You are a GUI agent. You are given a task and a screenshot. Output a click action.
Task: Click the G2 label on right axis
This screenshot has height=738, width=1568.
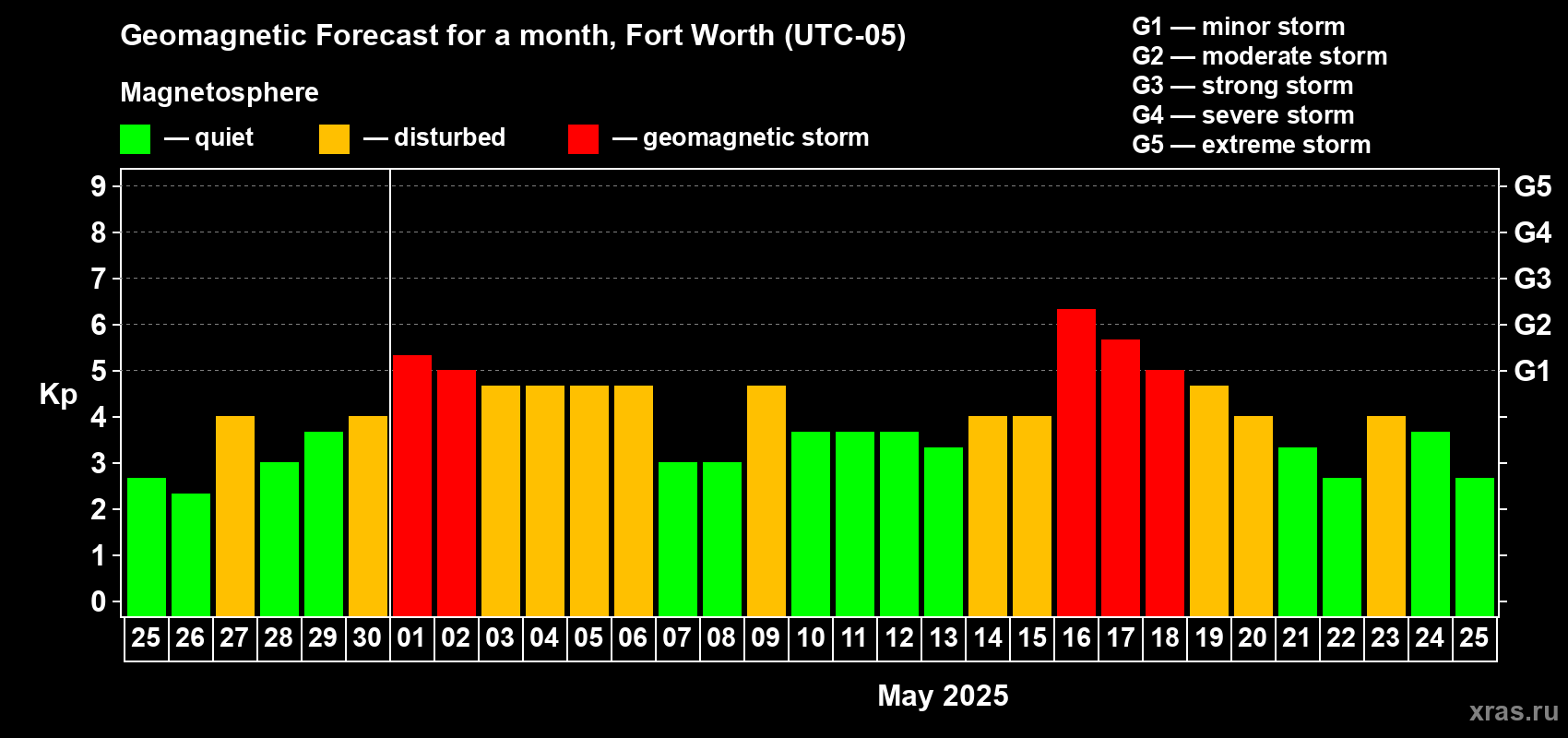(1532, 325)
